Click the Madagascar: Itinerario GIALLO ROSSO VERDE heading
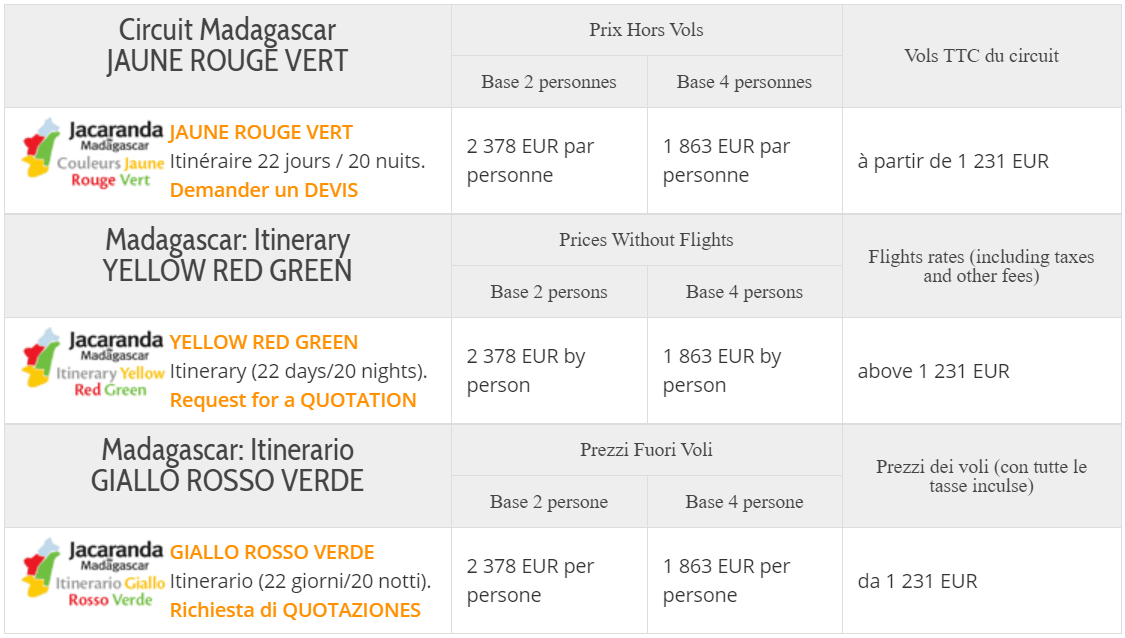 tap(227, 465)
